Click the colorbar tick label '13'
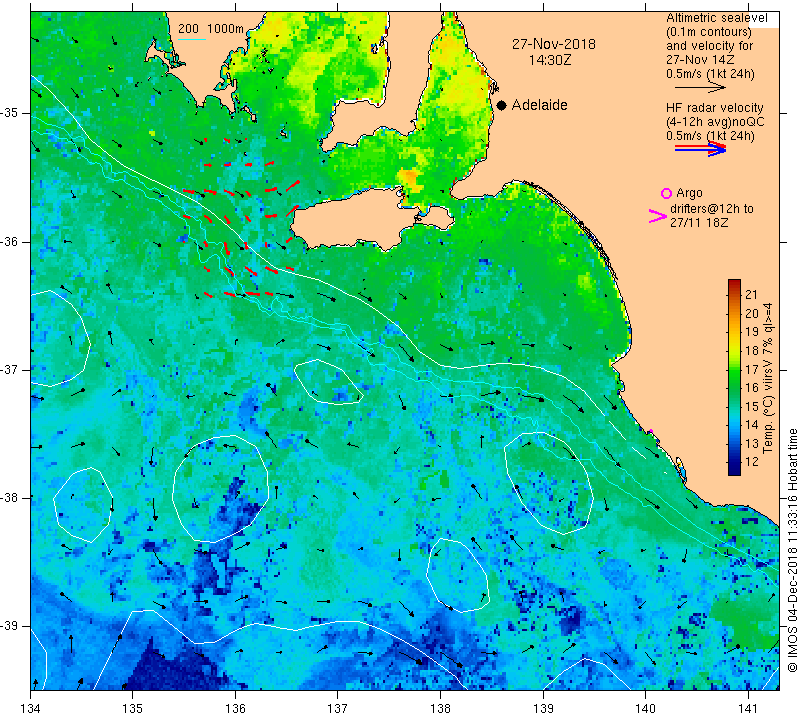The height and width of the screenshot is (720, 800). point(752,443)
